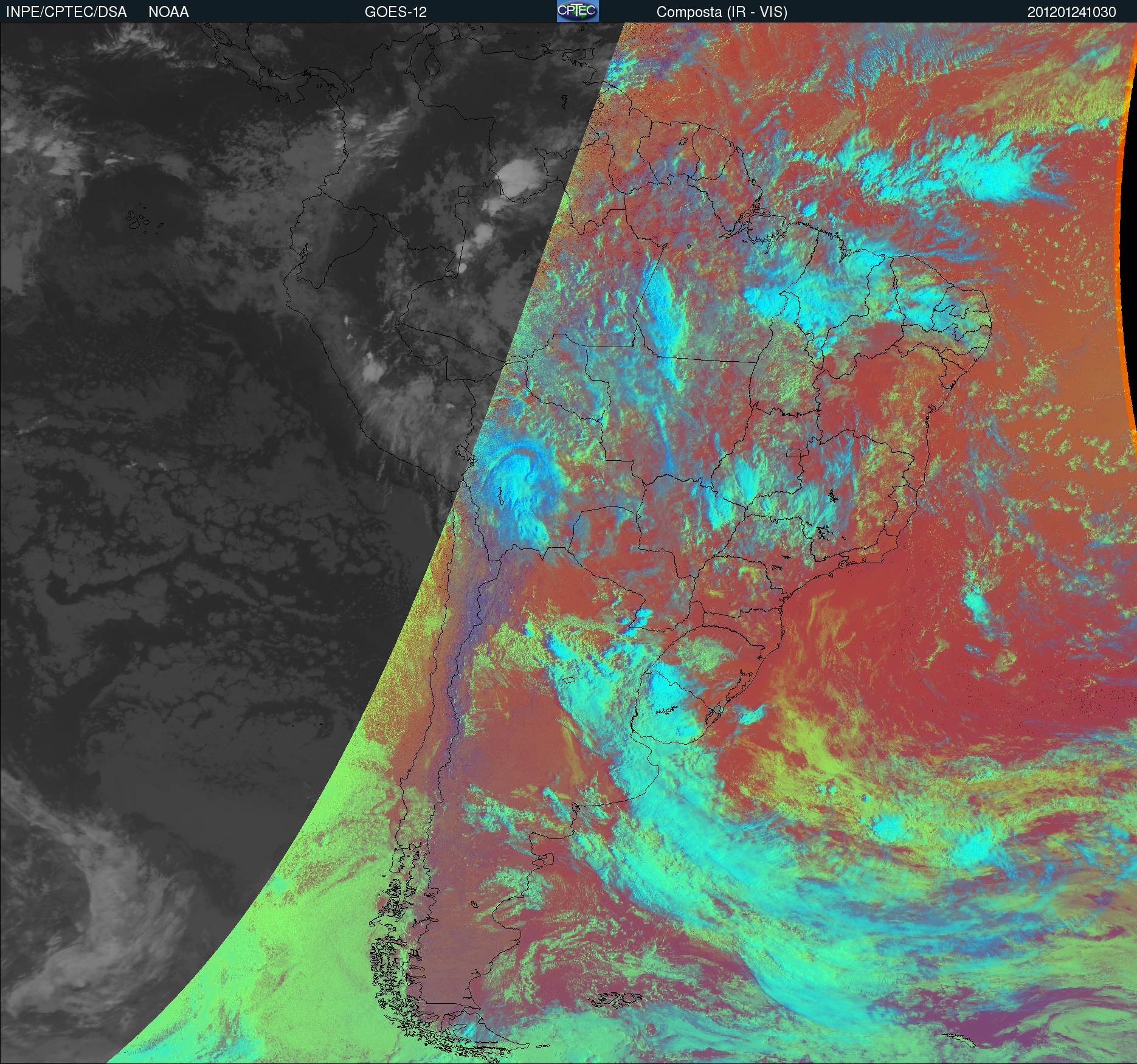The image size is (1137, 1064).
Task: Click the CPTEC logo in the header
Action: pos(578,11)
